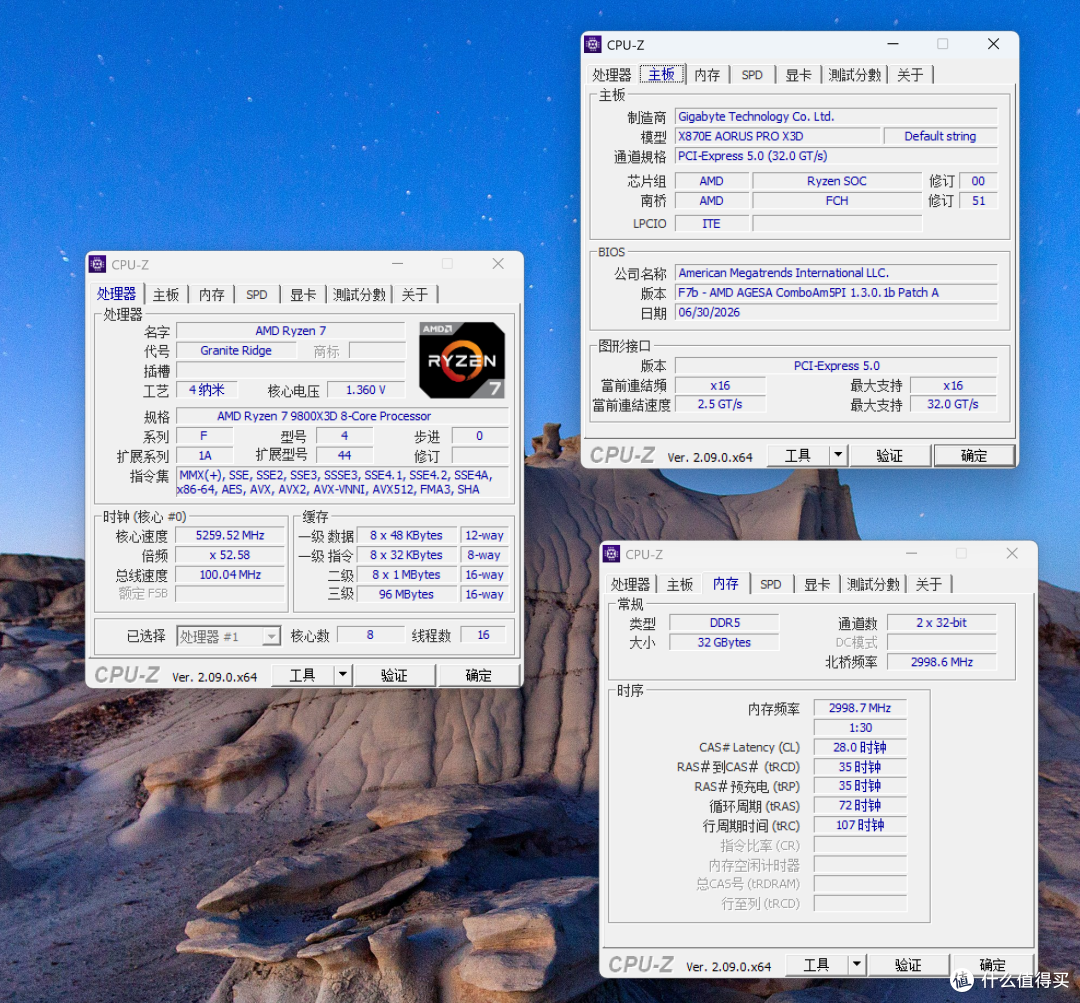Click 确定 button in the memory window
This screenshot has height=1003, width=1080.
coord(993,964)
